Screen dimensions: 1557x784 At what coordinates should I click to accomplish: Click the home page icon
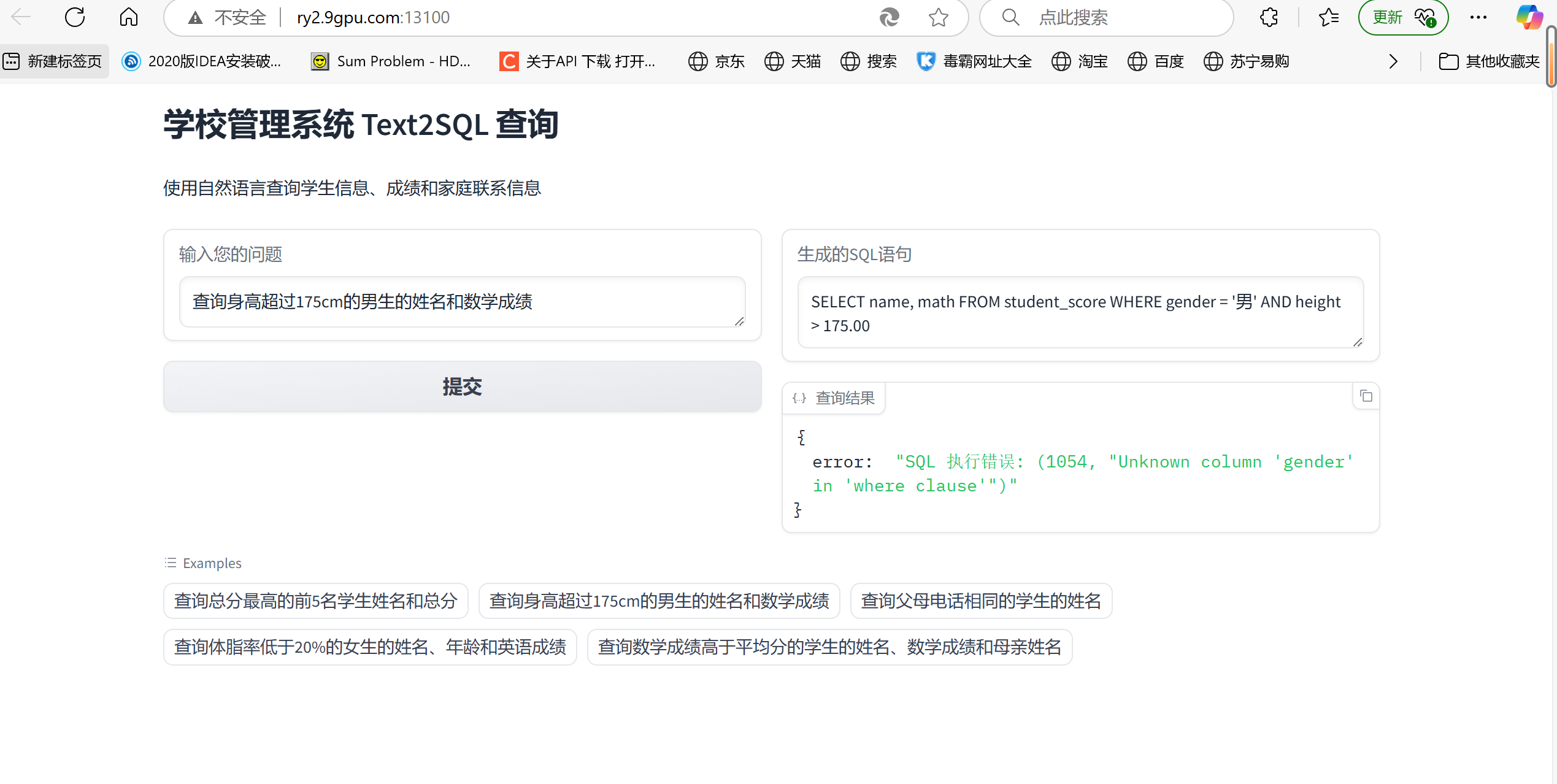[x=128, y=17]
